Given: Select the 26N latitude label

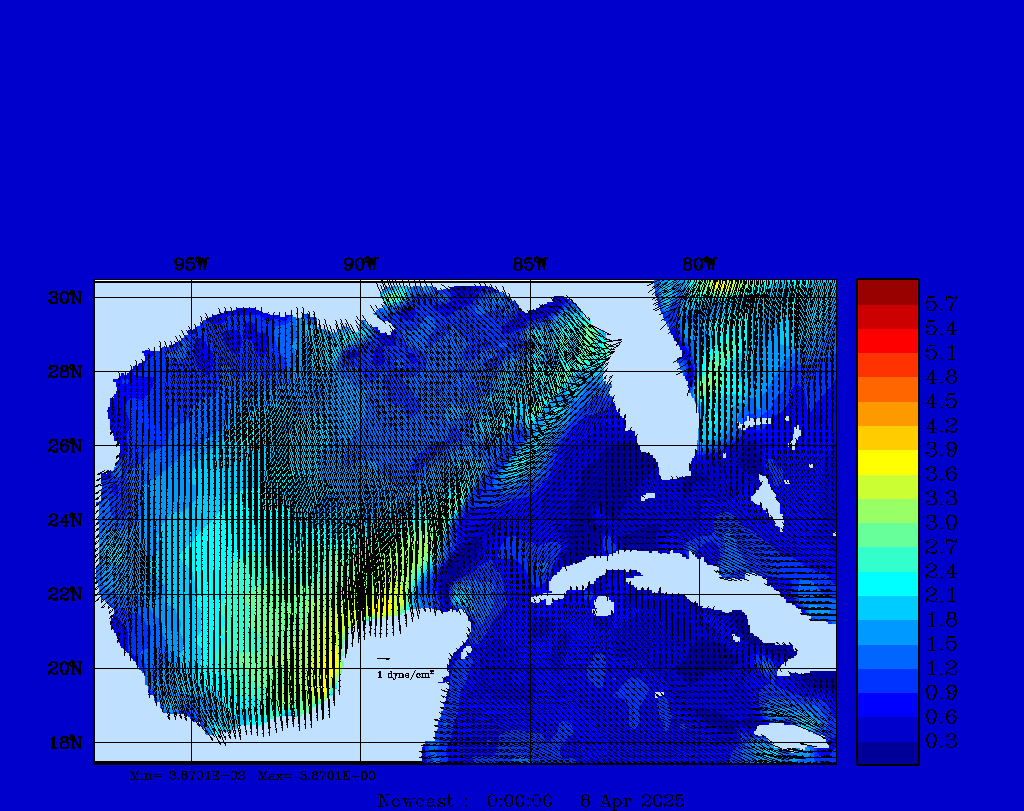Looking at the screenshot, I should [x=65, y=446].
